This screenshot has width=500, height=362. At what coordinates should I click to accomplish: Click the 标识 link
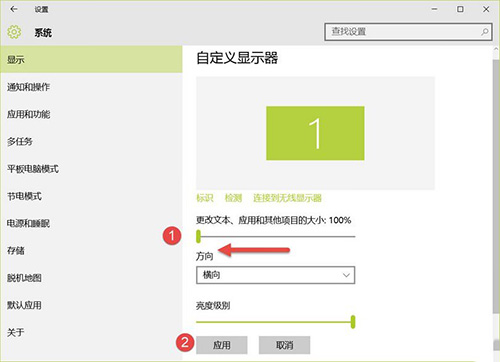point(204,198)
